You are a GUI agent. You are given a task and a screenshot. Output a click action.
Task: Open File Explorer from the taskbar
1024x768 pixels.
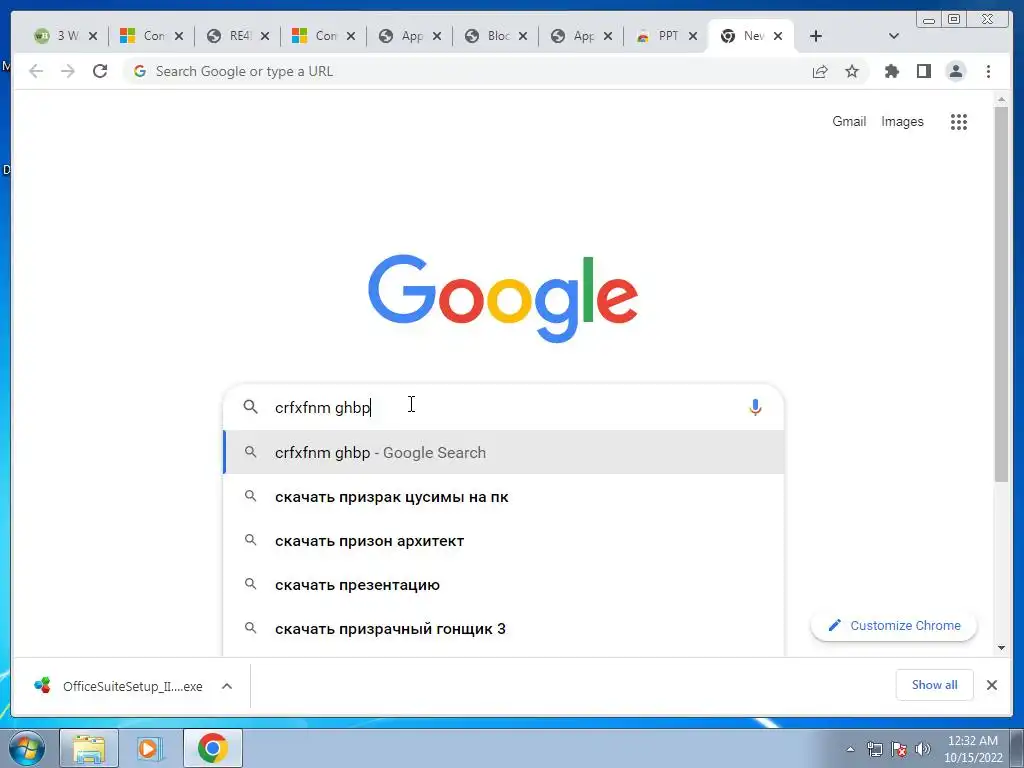[89, 748]
